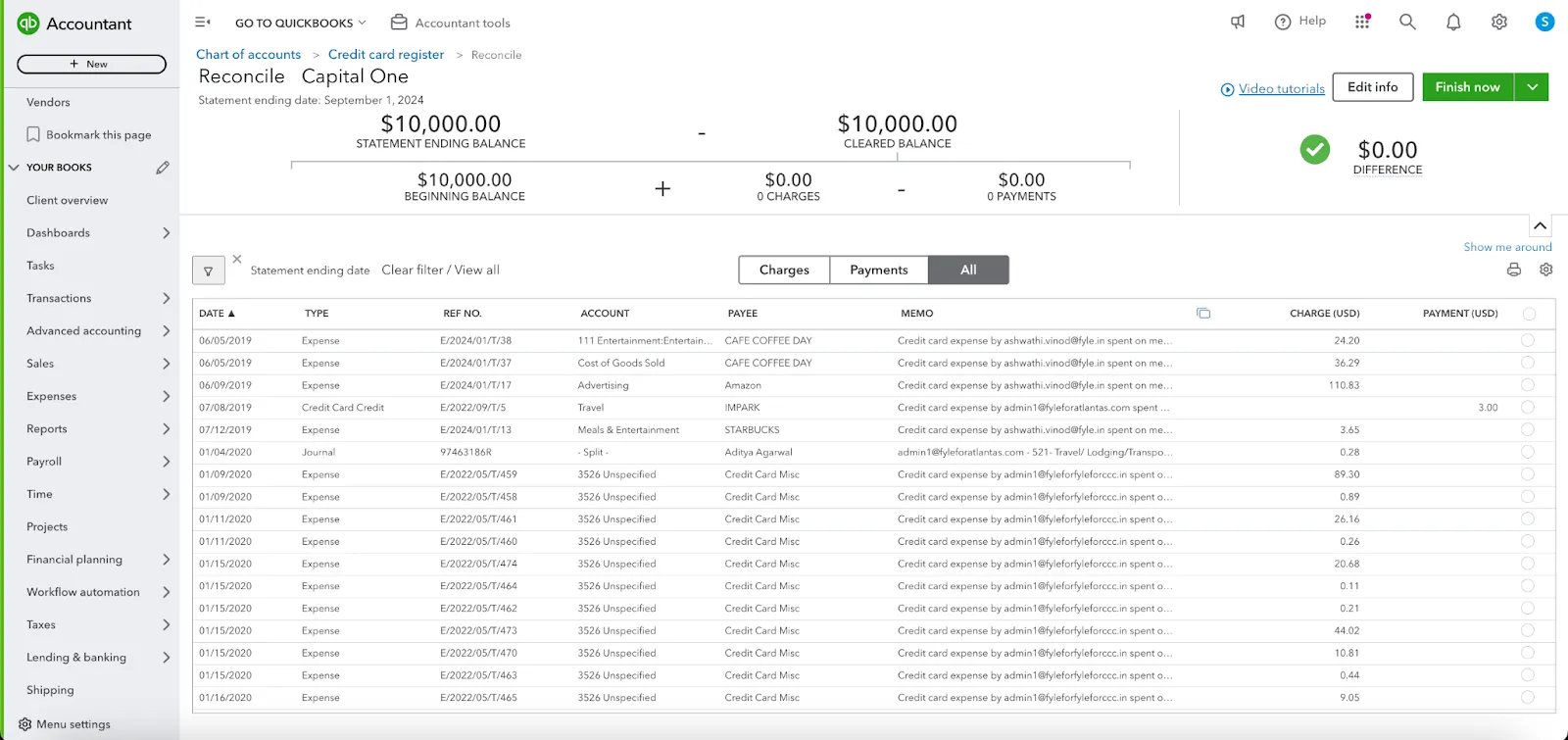Viewport: 1568px width, 740px height.
Task: Expand the Lending & banking submenu
Action: [x=166, y=658]
